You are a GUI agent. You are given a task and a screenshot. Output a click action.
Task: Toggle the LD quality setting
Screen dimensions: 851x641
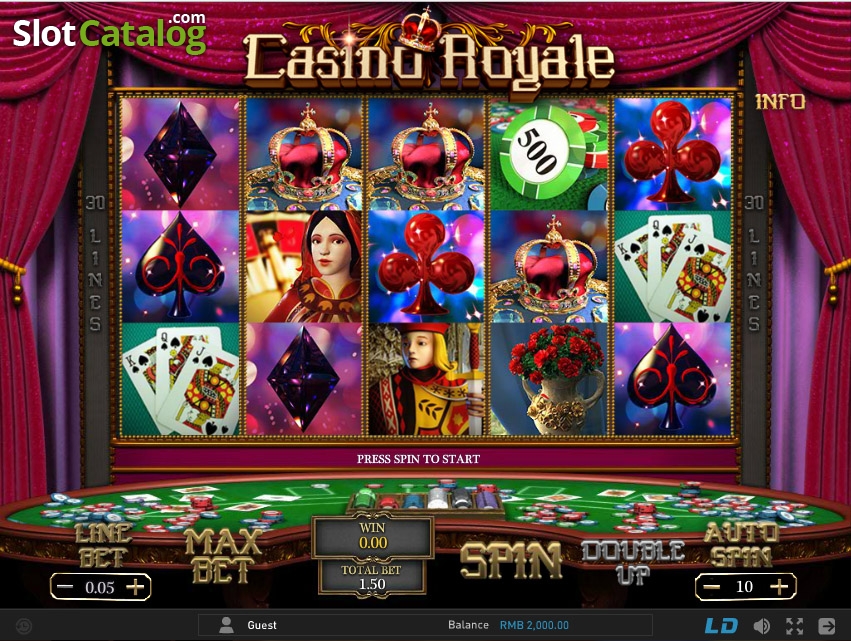coord(721,626)
